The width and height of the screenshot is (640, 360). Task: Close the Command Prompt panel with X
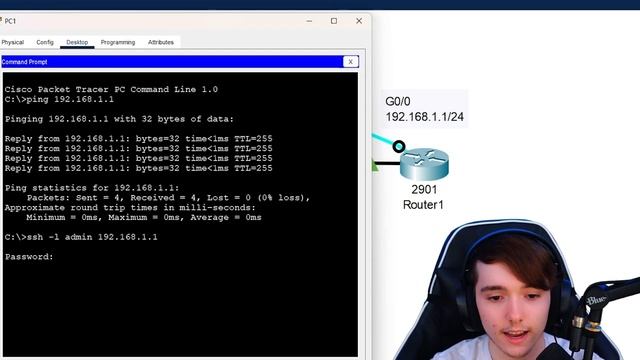click(351, 62)
